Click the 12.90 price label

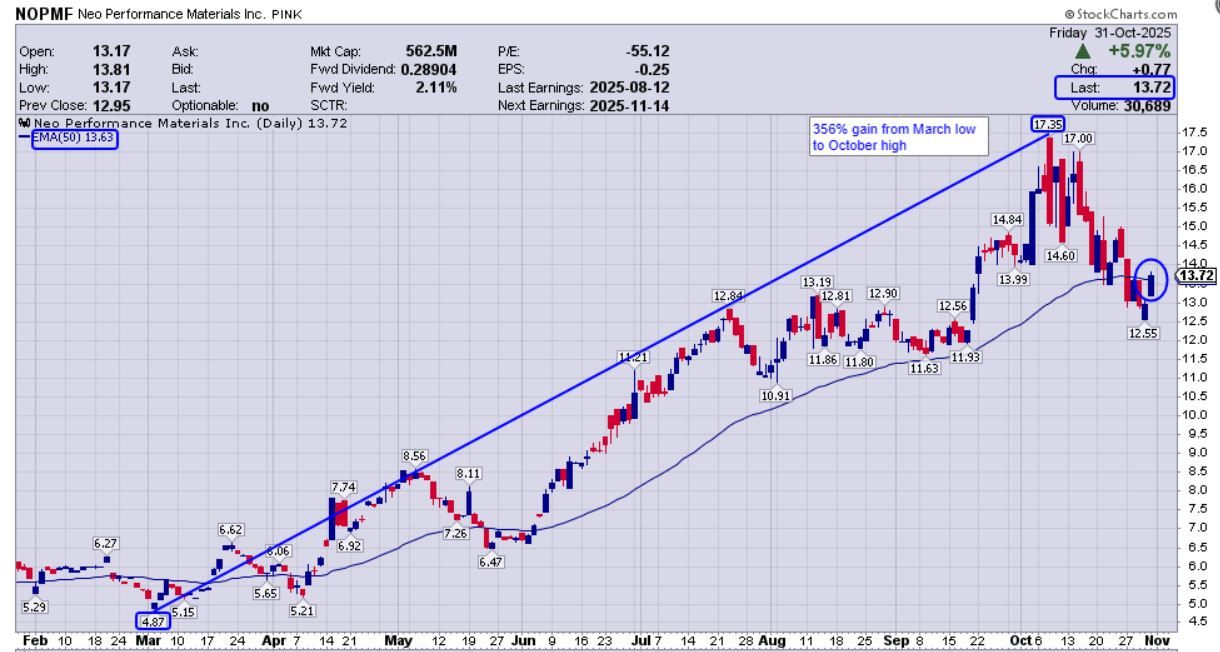883,293
